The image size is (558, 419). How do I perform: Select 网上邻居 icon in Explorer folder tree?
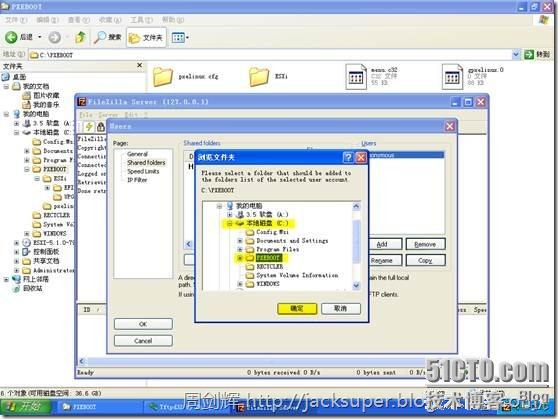pyautogui.click(x=16, y=279)
